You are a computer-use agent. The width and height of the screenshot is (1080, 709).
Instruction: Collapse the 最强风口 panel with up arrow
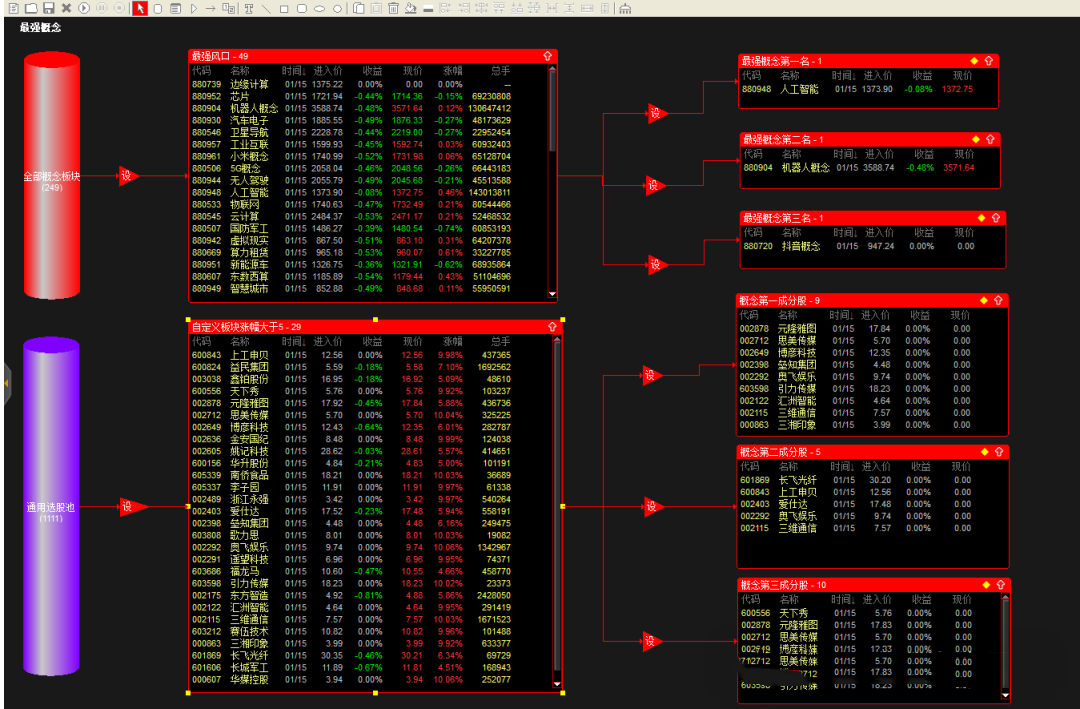point(548,57)
